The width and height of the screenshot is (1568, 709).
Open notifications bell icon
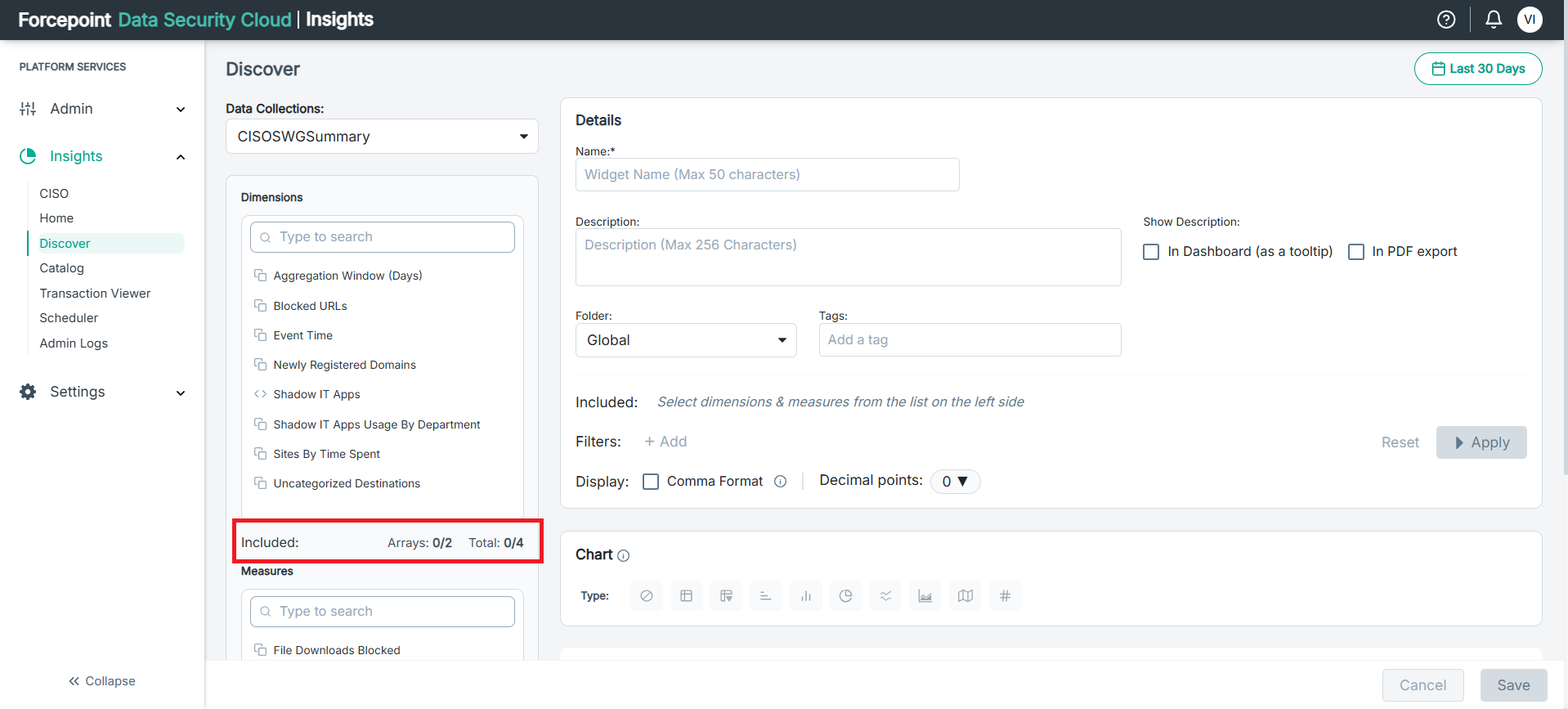pos(1493,20)
